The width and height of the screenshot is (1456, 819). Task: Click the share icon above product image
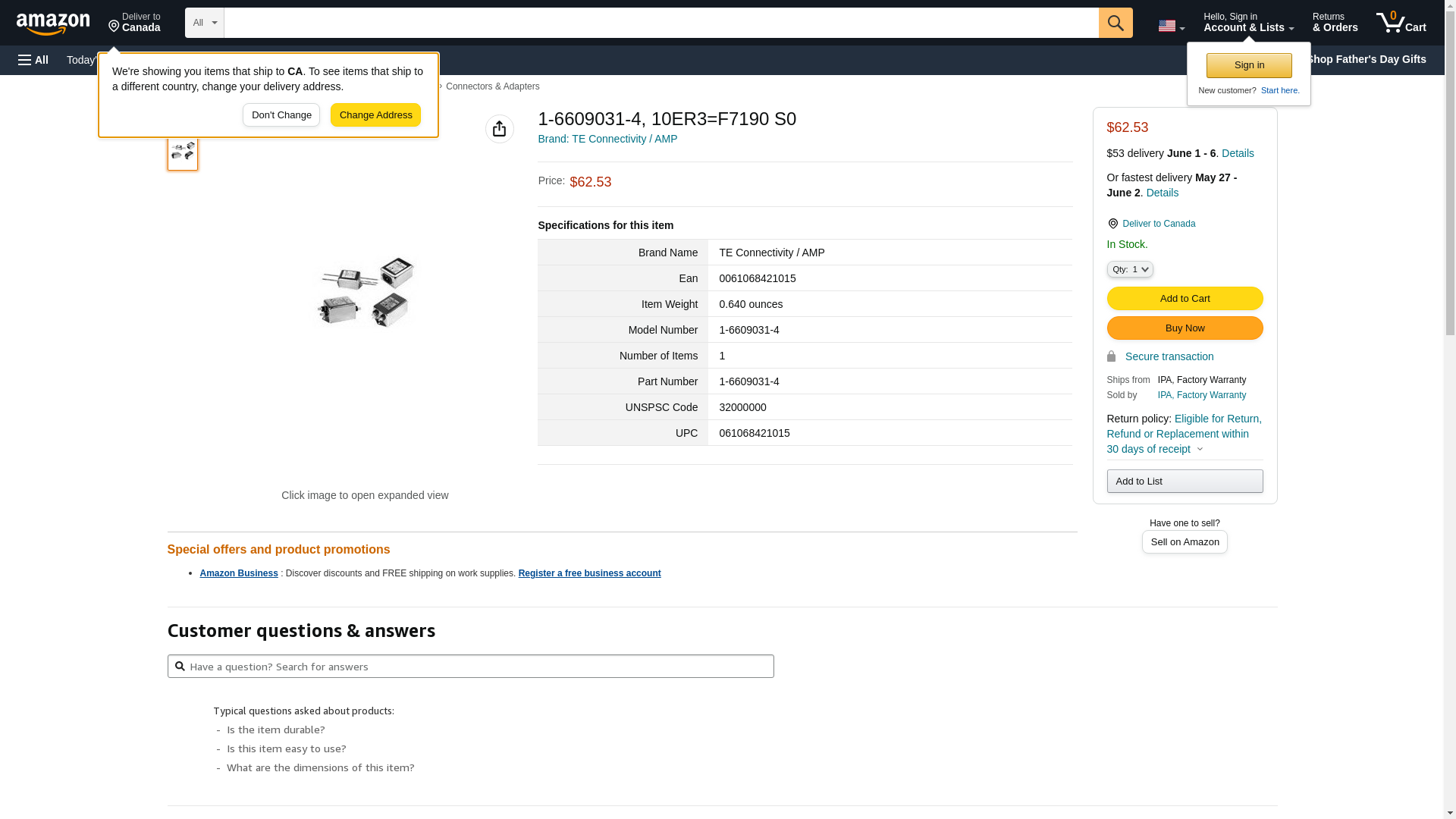click(500, 129)
